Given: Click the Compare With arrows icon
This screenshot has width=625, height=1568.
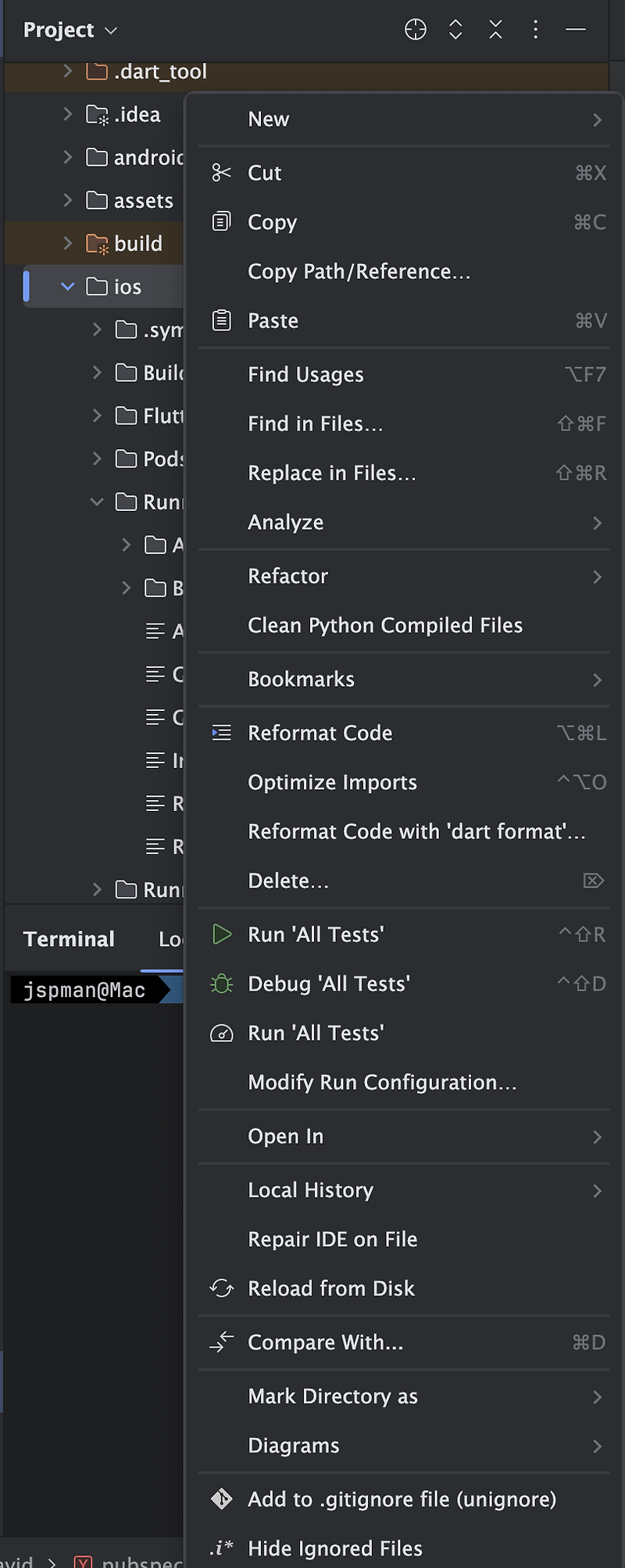Looking at the screenshot, I should (x=222, y=1342).
